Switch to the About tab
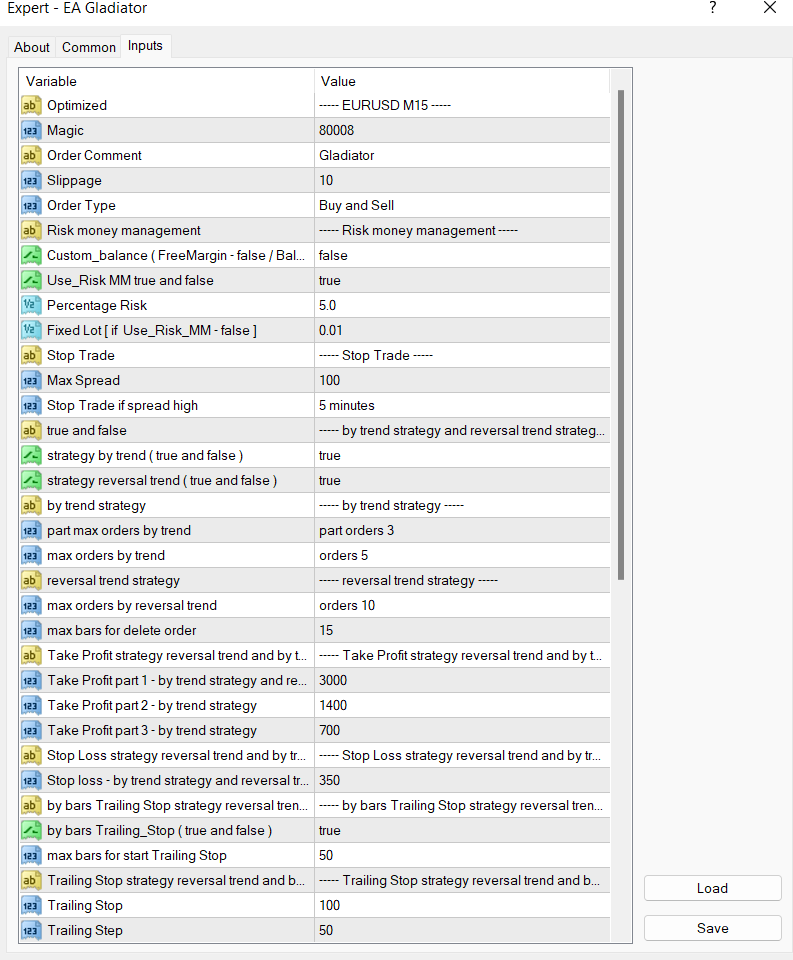Screen dimensions: 793x960 tap(32, 47)
